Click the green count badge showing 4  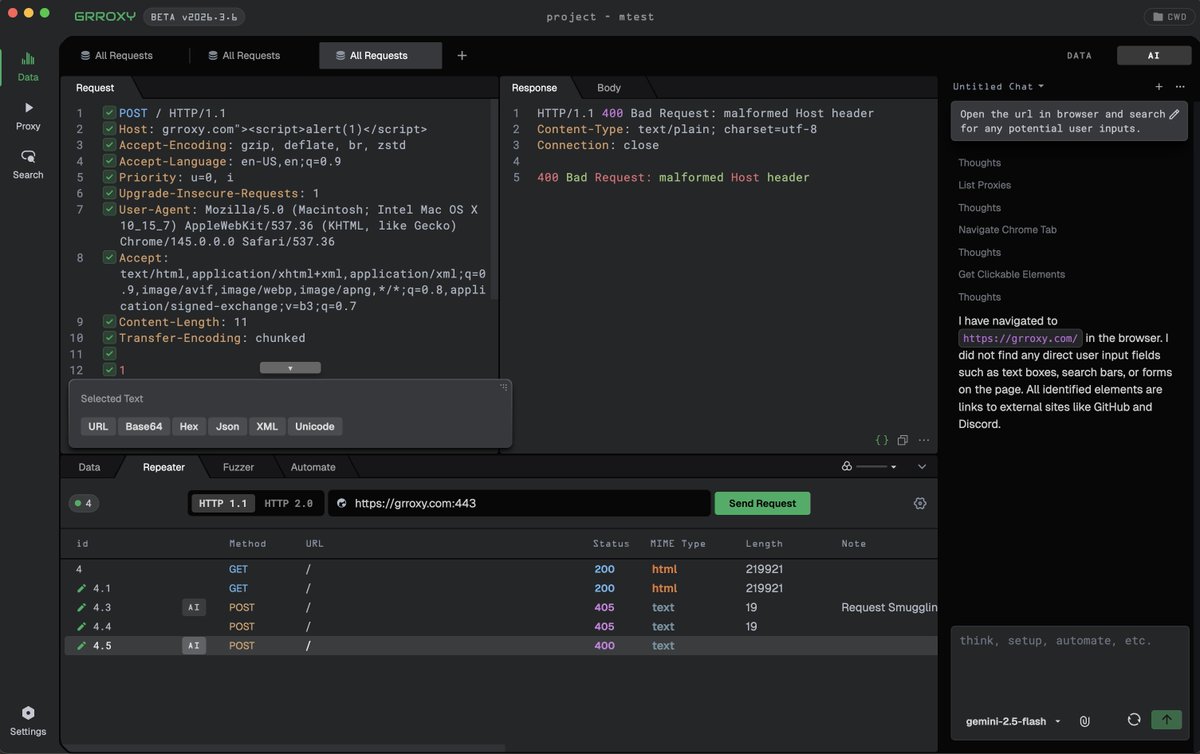(83, 503)
